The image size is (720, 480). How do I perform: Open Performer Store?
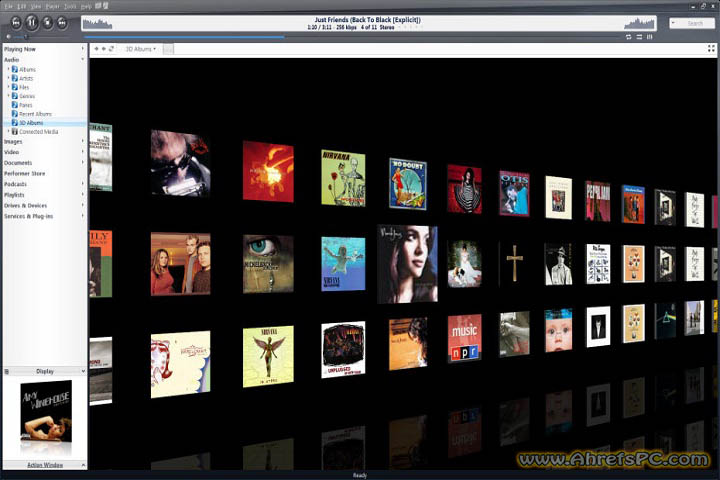(24, 174)
